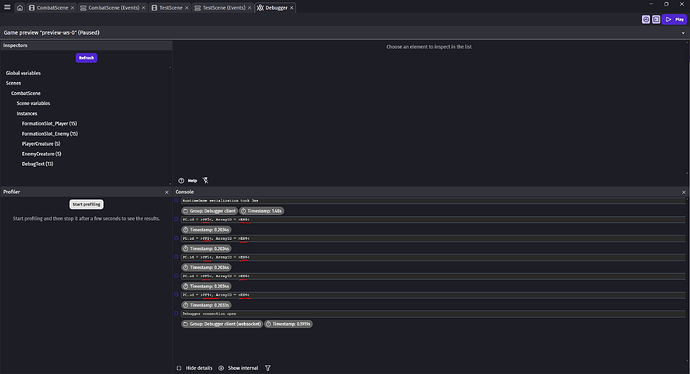The image size is (690, 374).
Task: Click the Timestamp 0.2033s tag
Action: (x=206, y=305)
